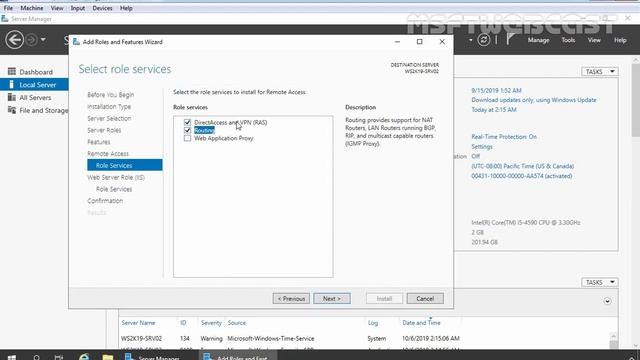Viewport: 640px width, 360px height.
Task: Check Web Application Proxy
Action: 187,138
